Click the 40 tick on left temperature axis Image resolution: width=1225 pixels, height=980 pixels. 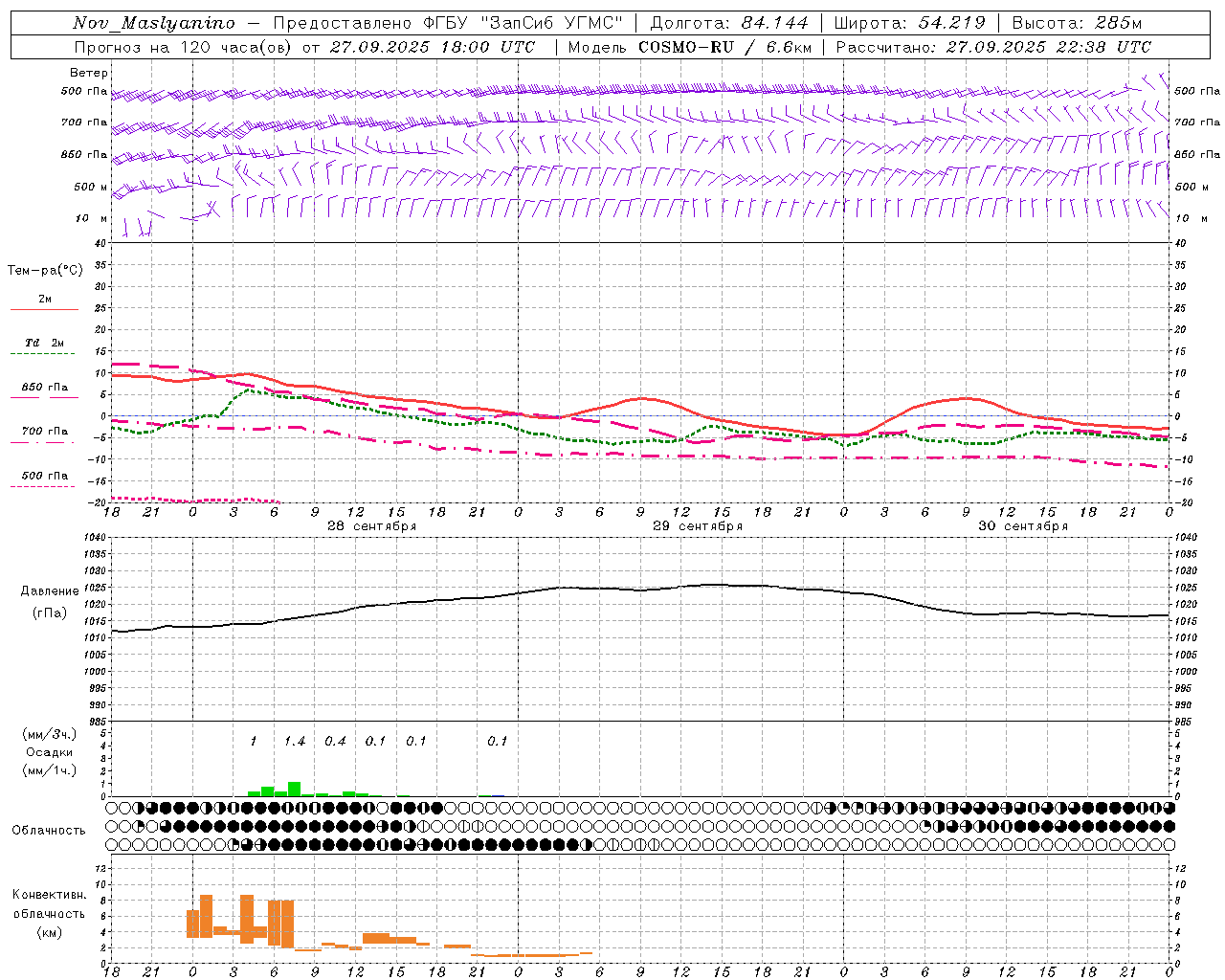coord(101,243)
